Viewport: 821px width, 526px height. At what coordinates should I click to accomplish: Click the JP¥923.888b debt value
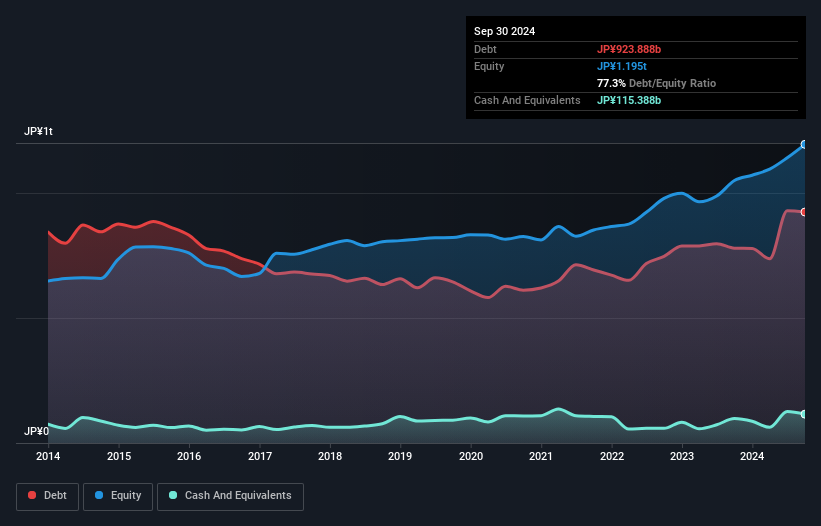[x=629, y=49]
